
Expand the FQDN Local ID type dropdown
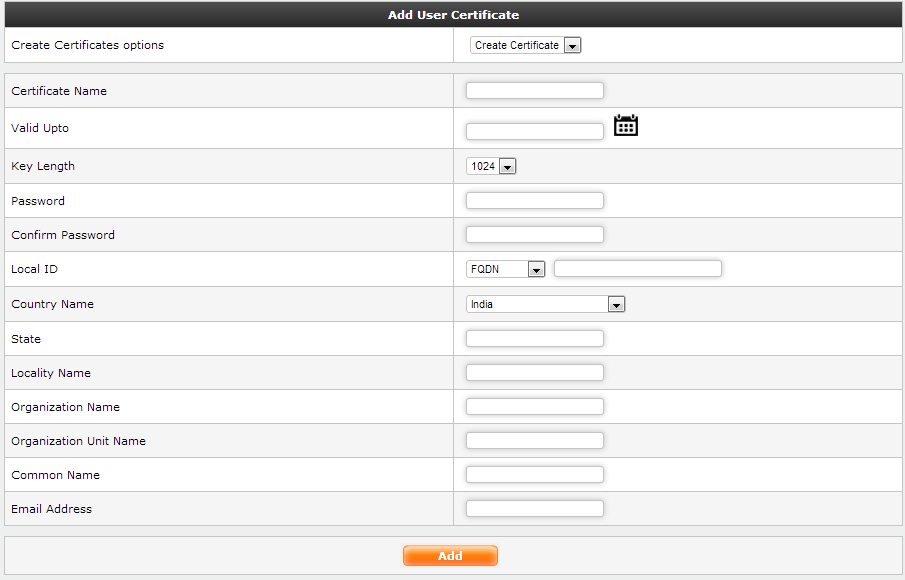pos(506,269)
